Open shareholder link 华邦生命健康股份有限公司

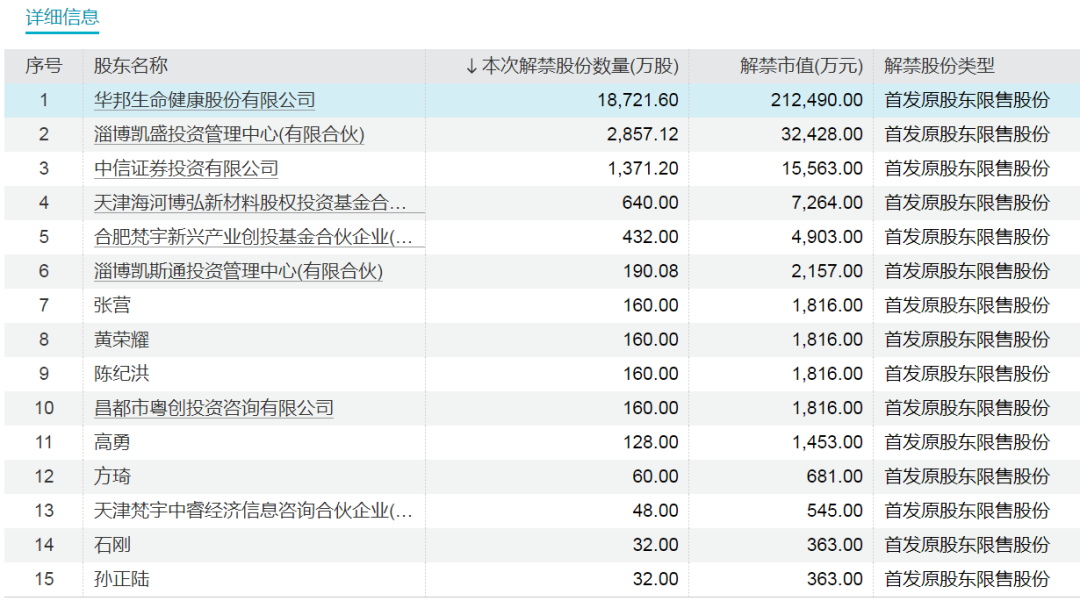(205, 101)
